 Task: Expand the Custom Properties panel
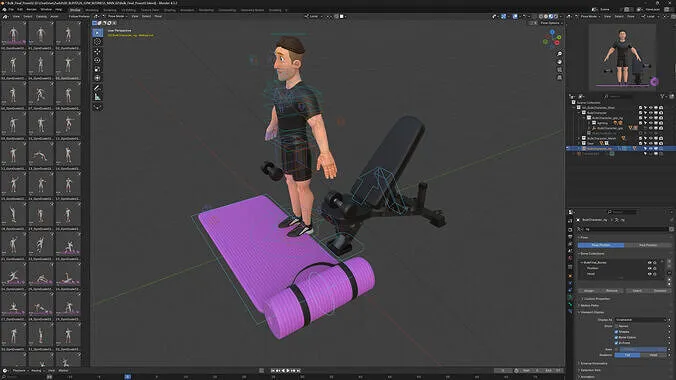[597, 298]
